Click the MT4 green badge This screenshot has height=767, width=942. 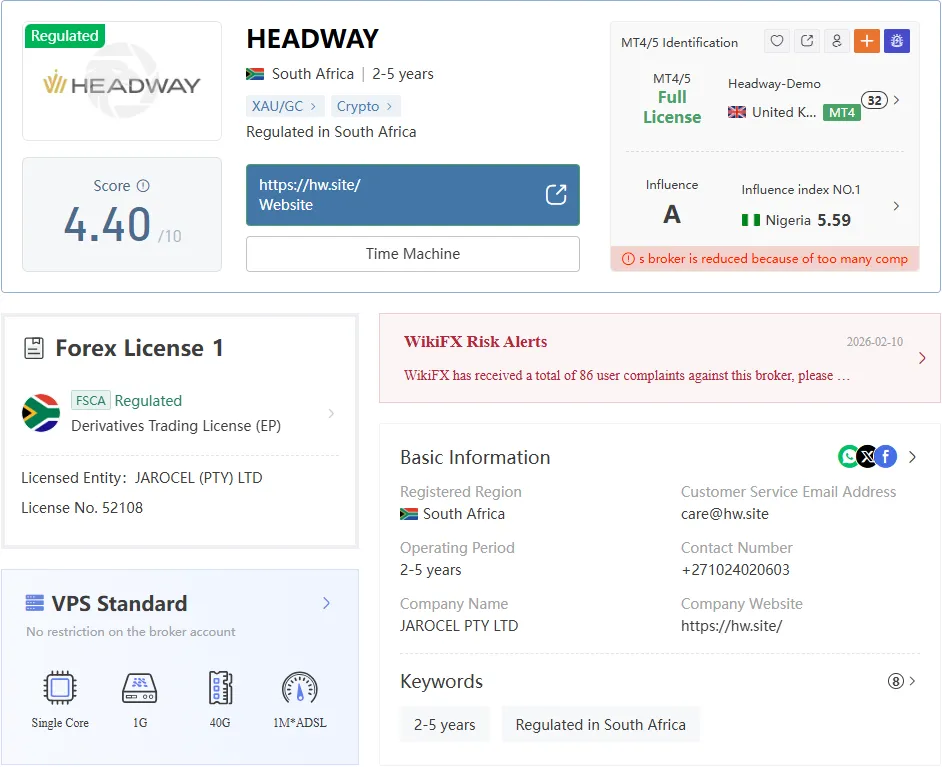[x=842, y=112]
